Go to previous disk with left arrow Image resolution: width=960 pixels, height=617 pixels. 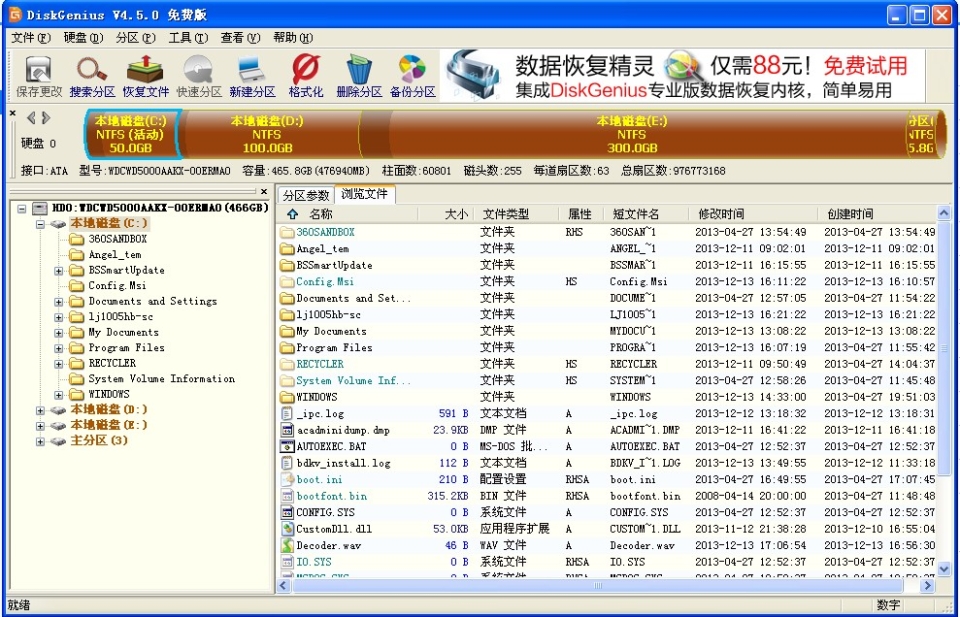[31, 118]
